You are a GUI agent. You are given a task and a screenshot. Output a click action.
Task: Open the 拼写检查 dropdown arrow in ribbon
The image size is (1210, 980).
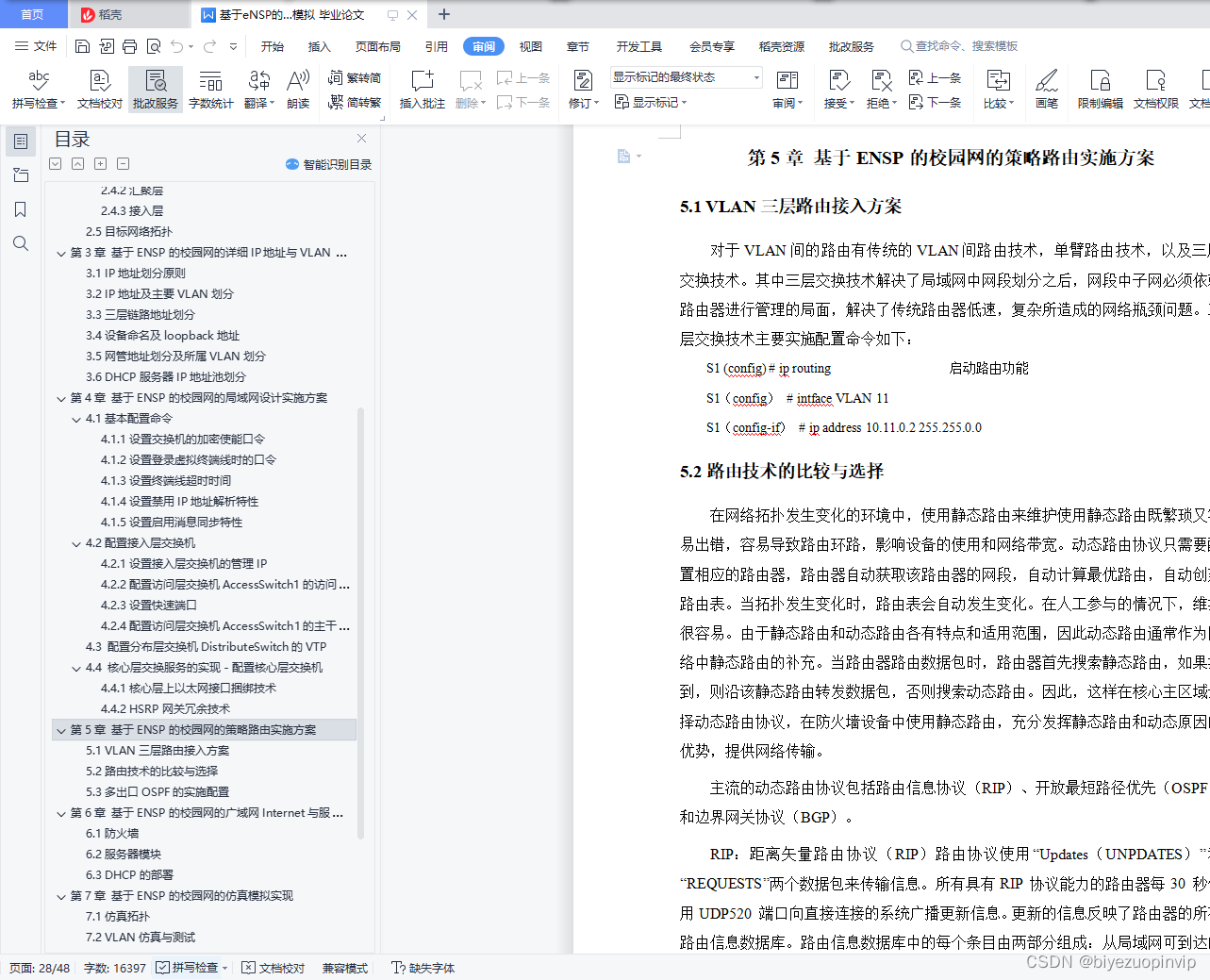point(63,104)
